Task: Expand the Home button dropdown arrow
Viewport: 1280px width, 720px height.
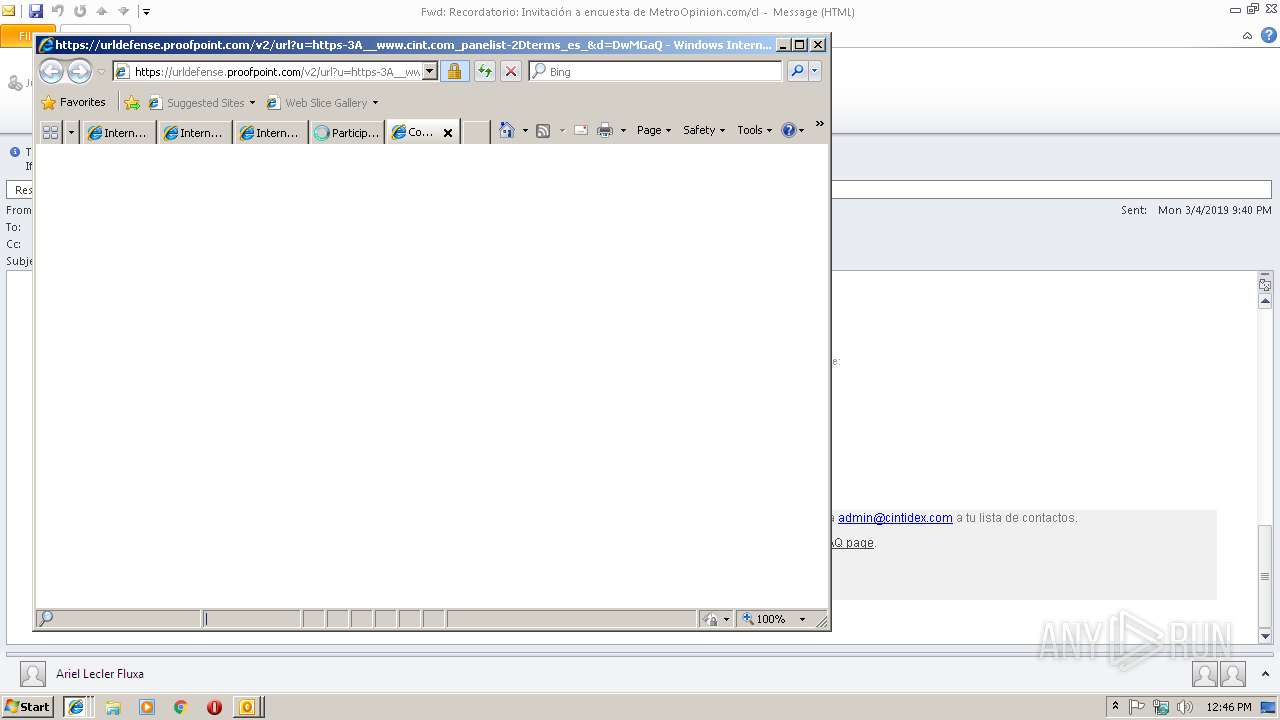Action: point(525,130)
